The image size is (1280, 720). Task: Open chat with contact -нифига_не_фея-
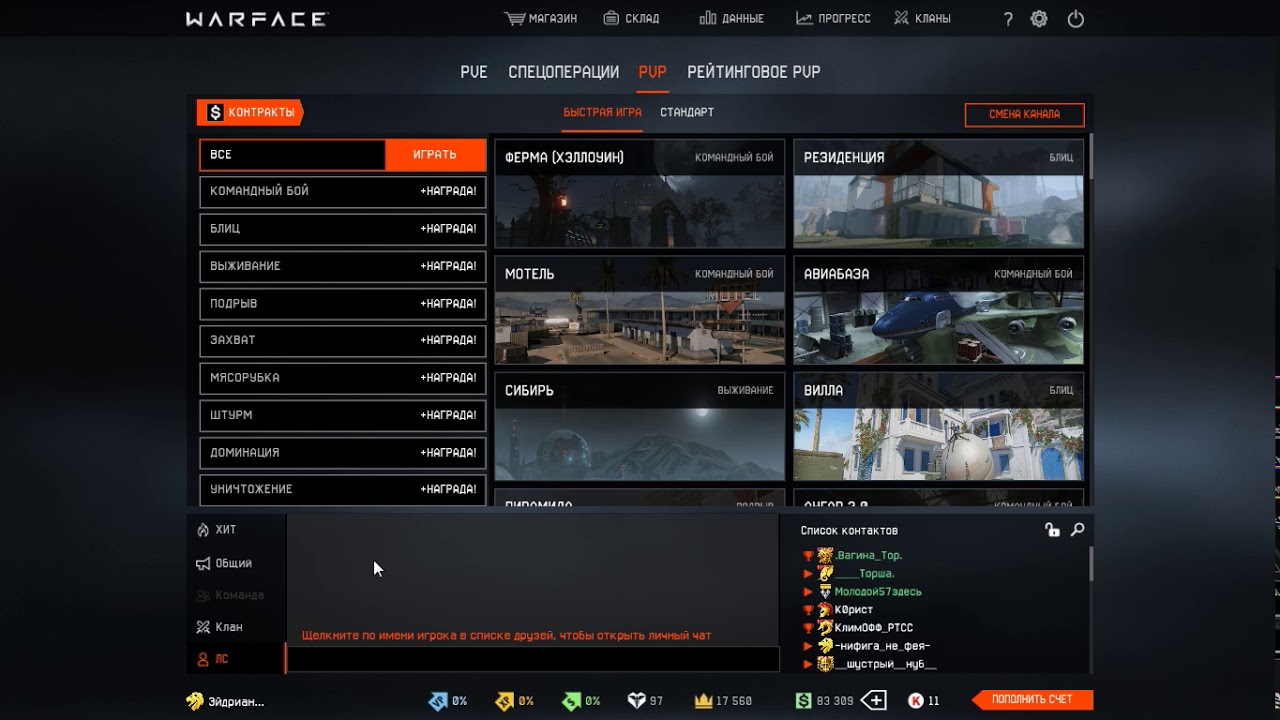(882, 646)
